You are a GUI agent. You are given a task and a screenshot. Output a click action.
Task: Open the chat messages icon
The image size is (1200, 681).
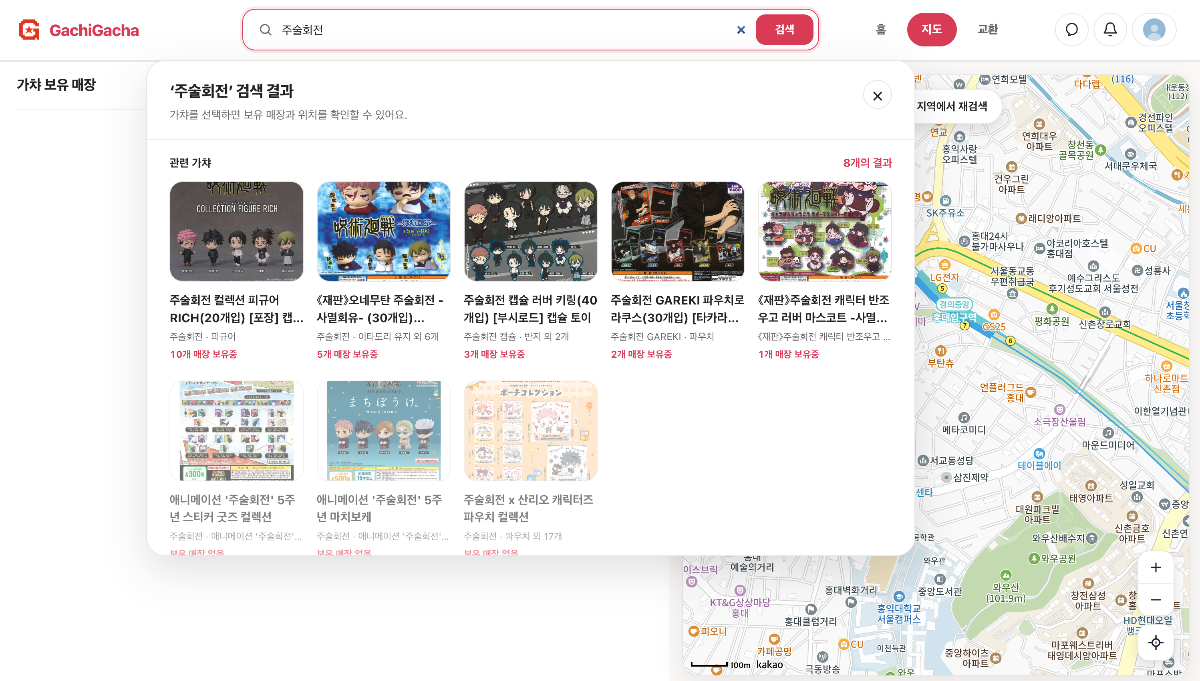pyautogui.click(x=1072, y=30)
